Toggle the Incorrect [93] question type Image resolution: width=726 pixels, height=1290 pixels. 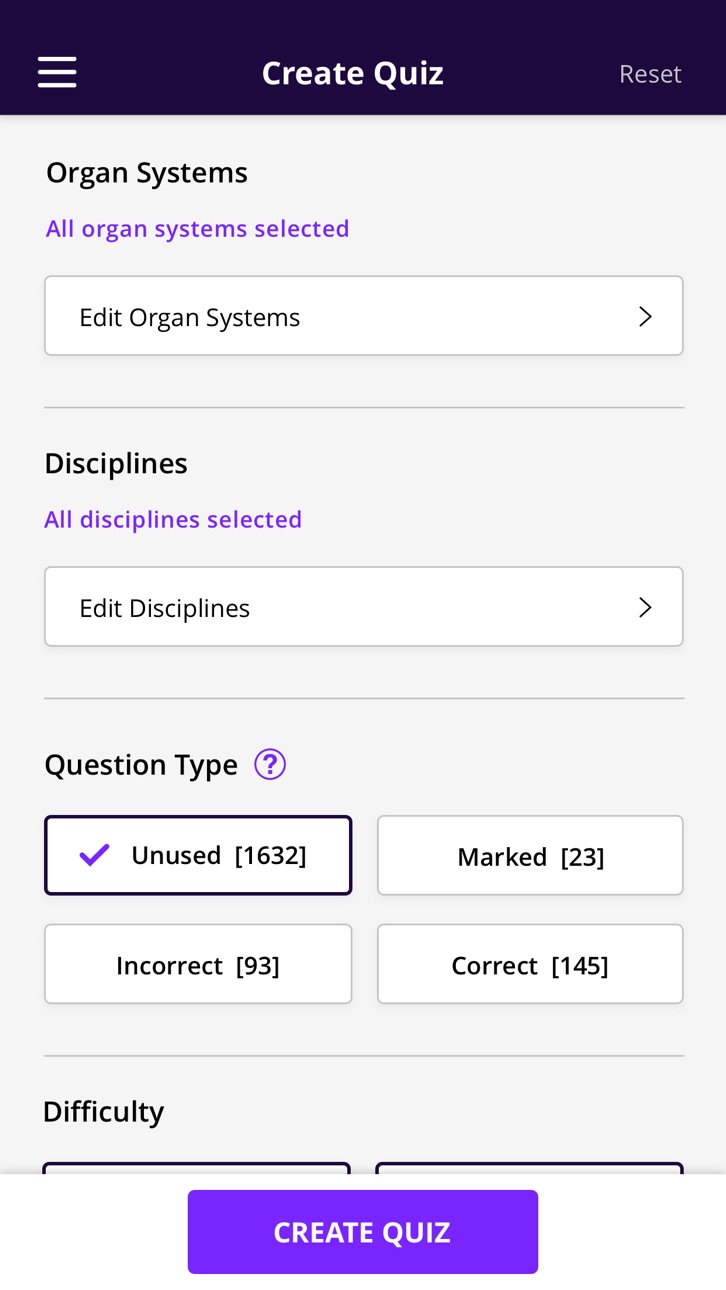(198, 964)
